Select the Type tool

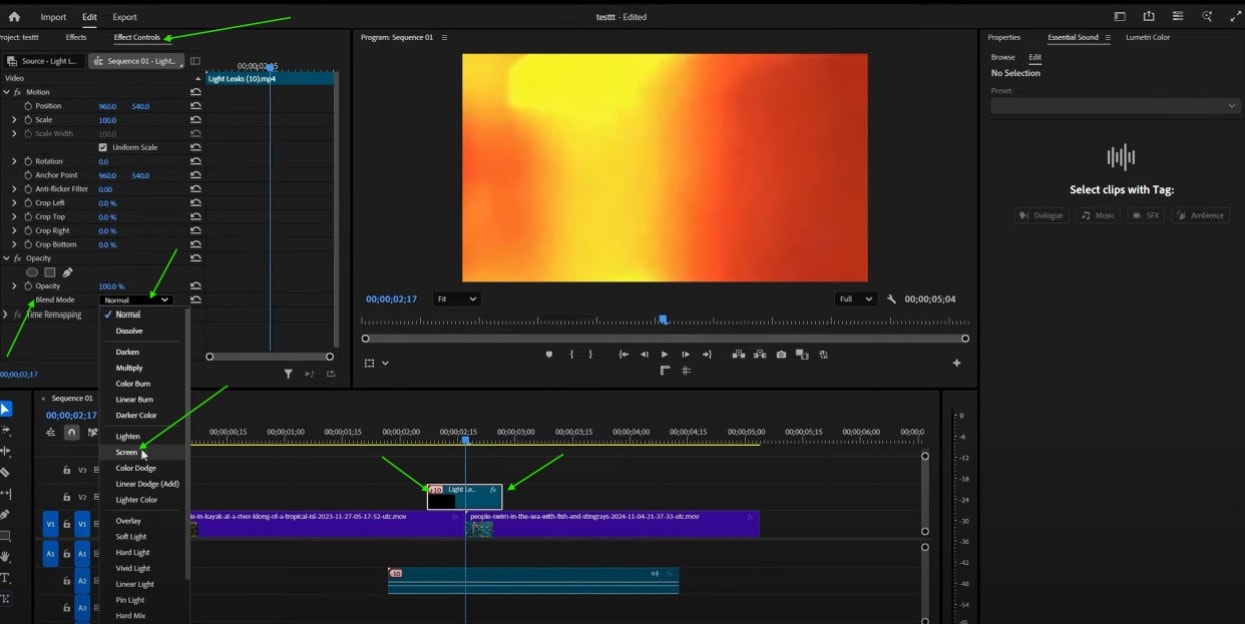(x=5, y=578)
